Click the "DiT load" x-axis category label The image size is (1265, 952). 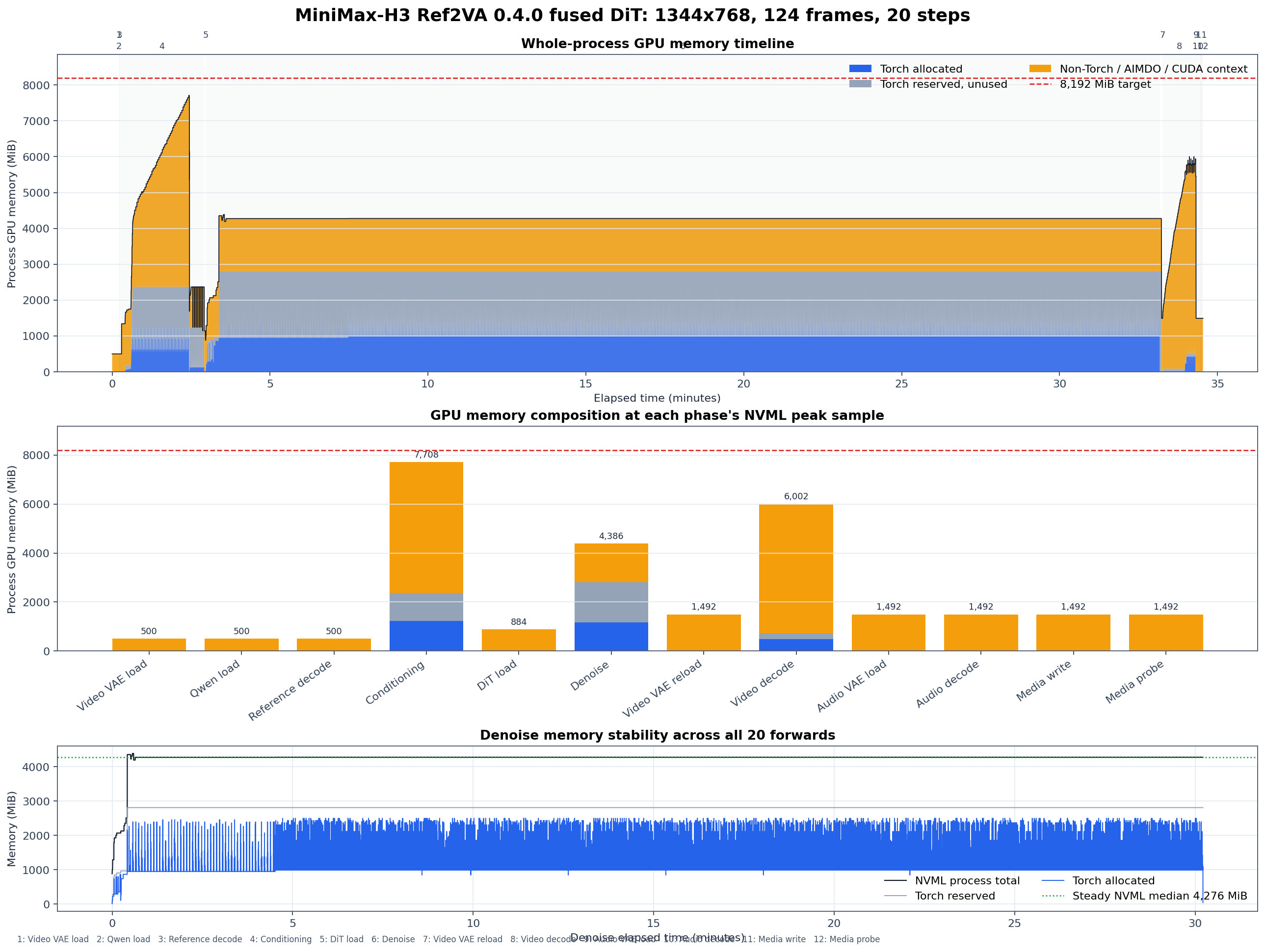[x=497, y=675]
